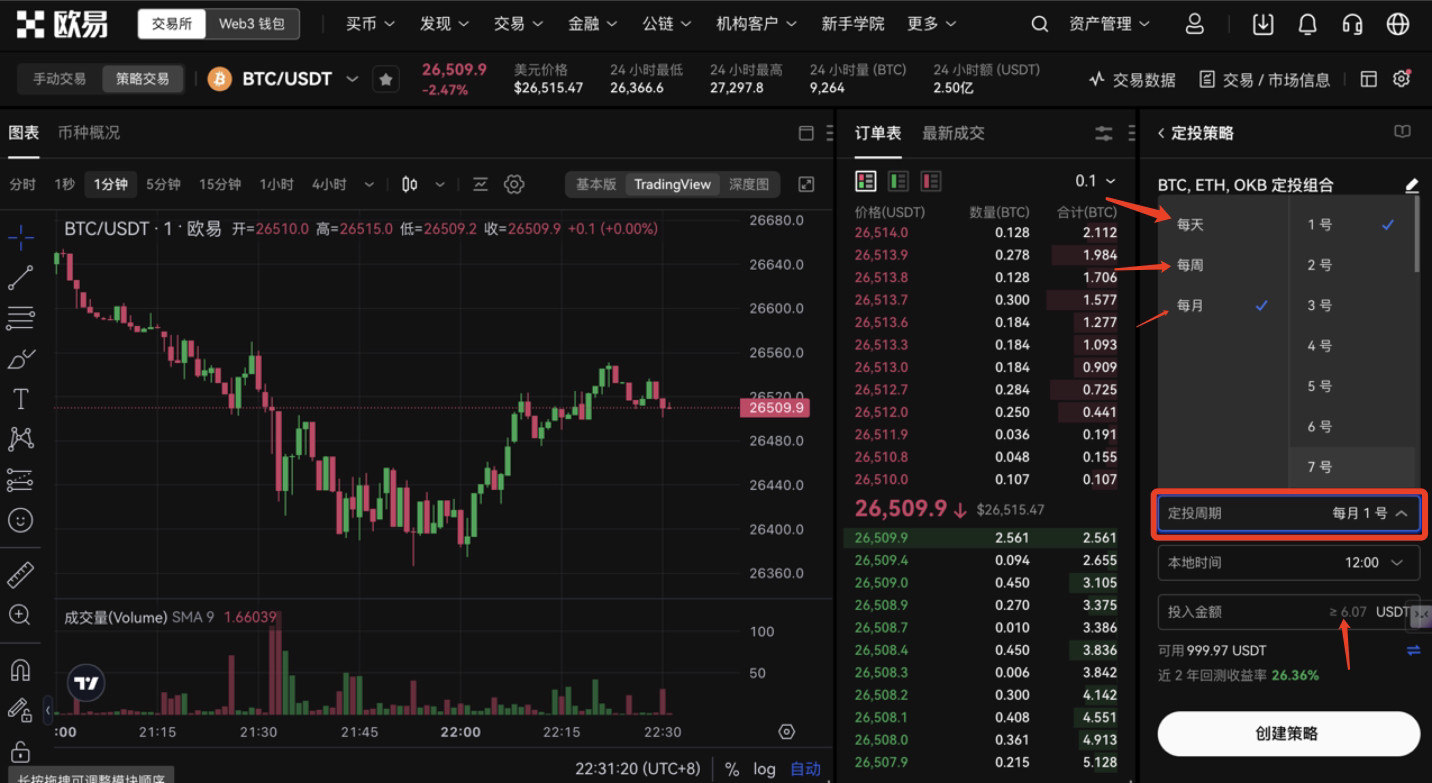
Task: Switch to the 最新成交 tab
Action: click(x=953, y=133)
